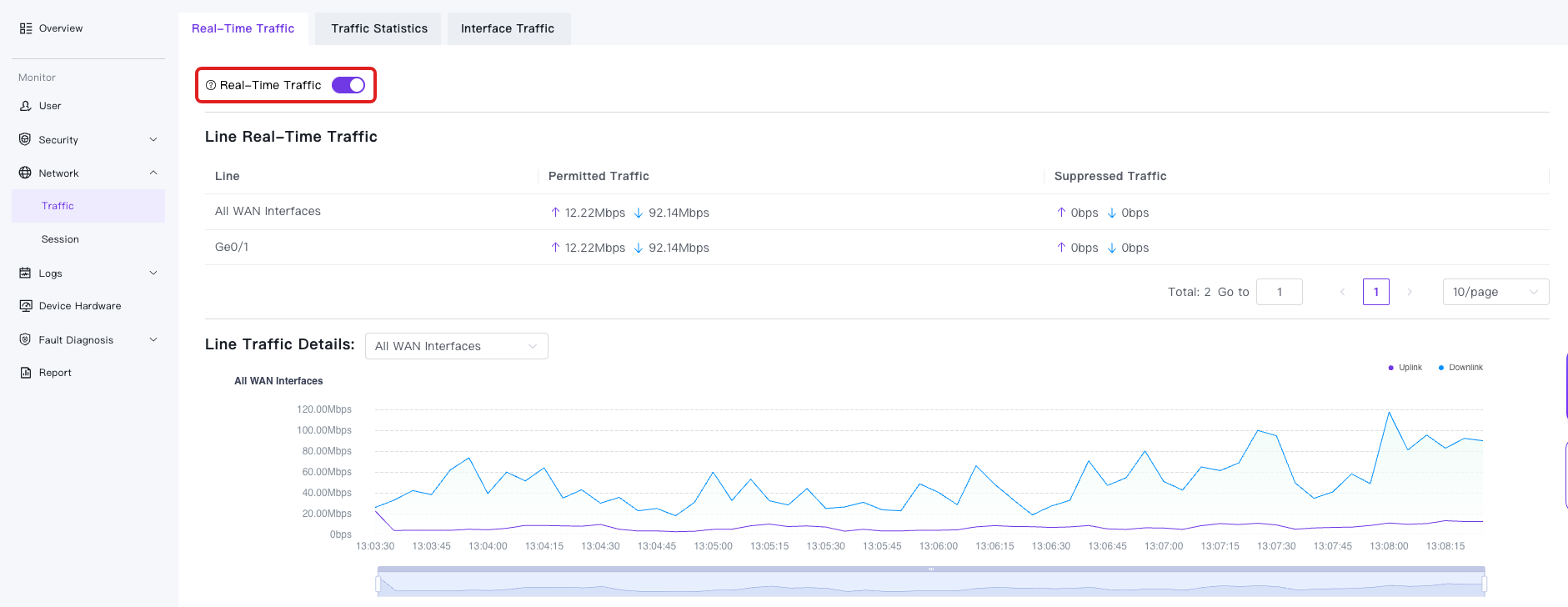The width and height of the screenshot is (1568, 607).
Task: Go to the next page with the right chevron
Action: coord(1410,292)
